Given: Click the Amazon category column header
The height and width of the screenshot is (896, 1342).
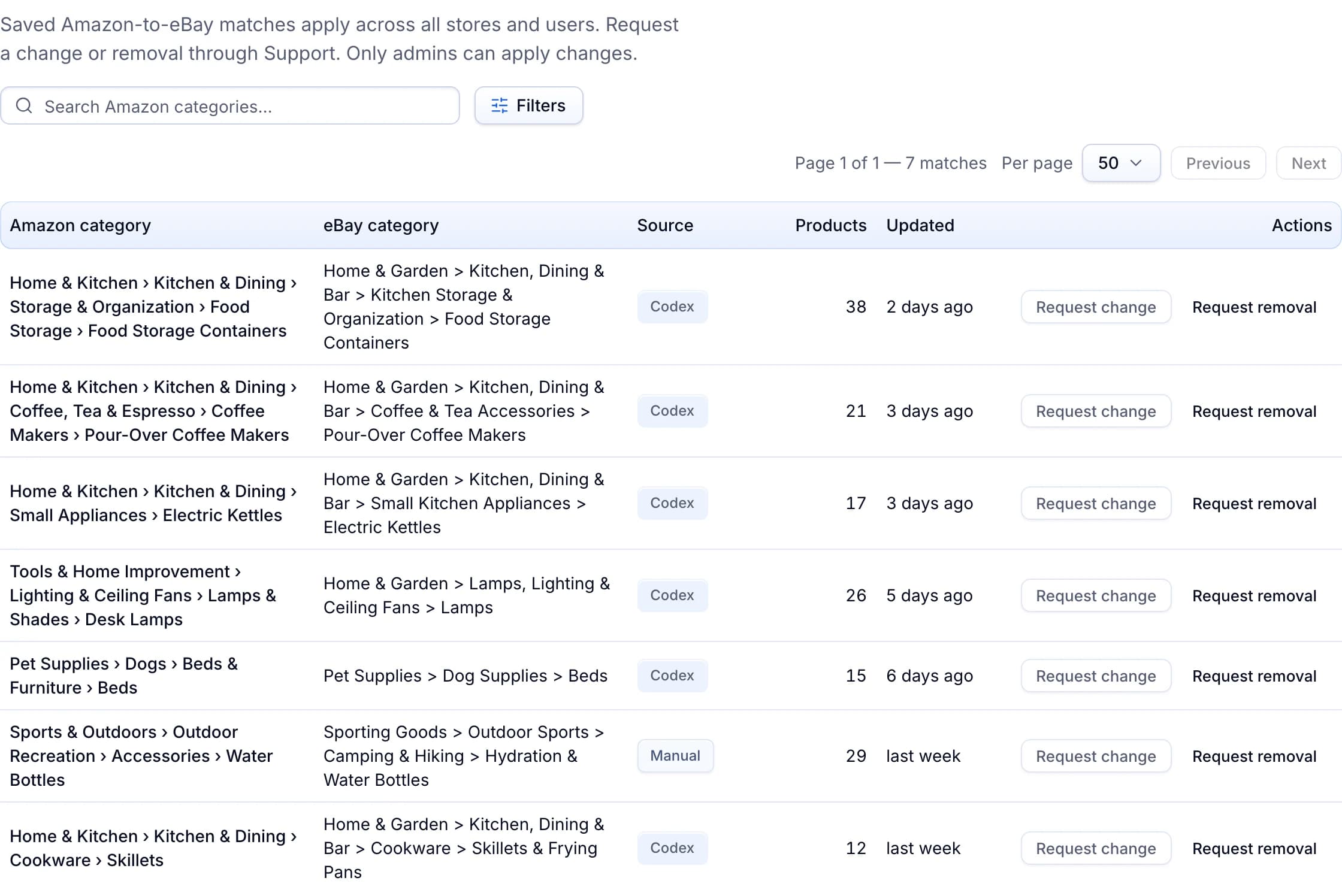Looking at the screenshot, I should pyautogui.click(x=80, y=225).
